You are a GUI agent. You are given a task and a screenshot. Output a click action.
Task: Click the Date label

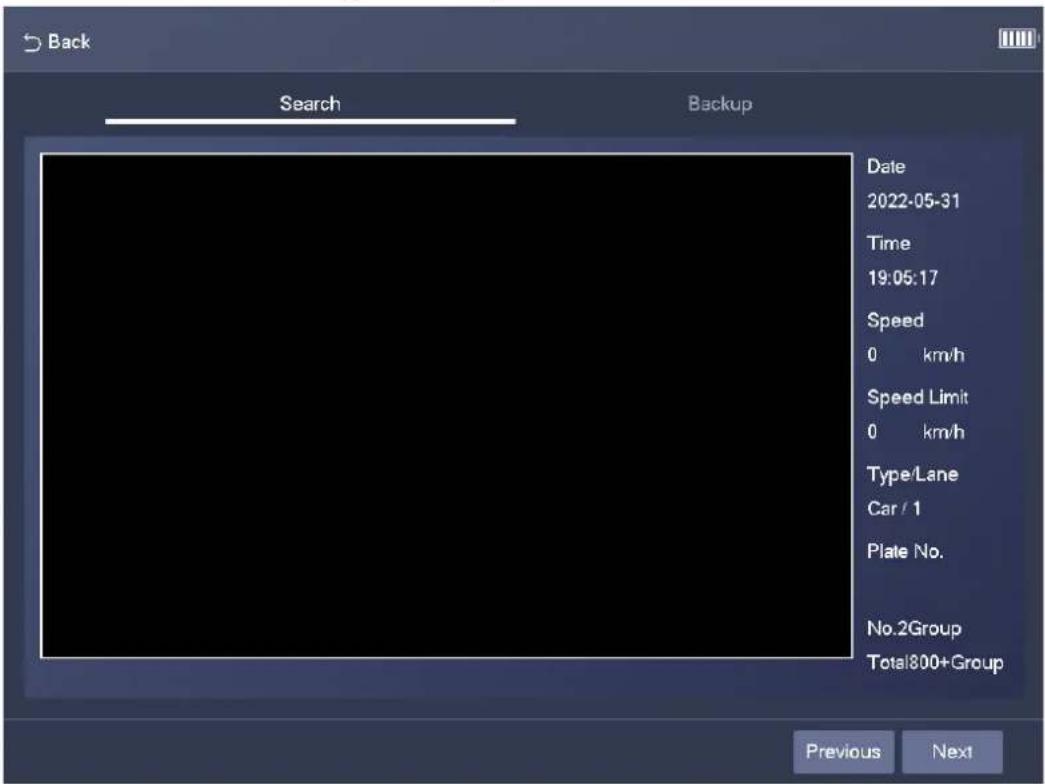click(886, 167)
